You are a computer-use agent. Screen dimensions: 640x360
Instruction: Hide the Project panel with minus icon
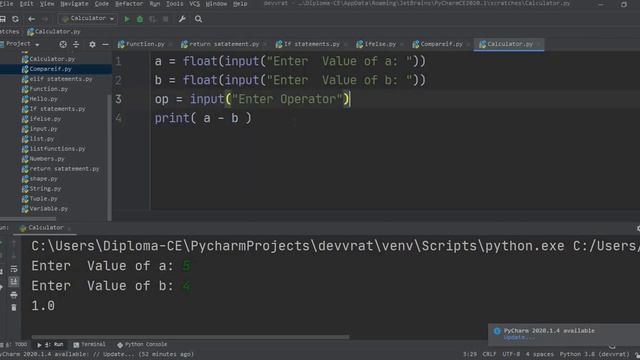[x=105, y=44]
